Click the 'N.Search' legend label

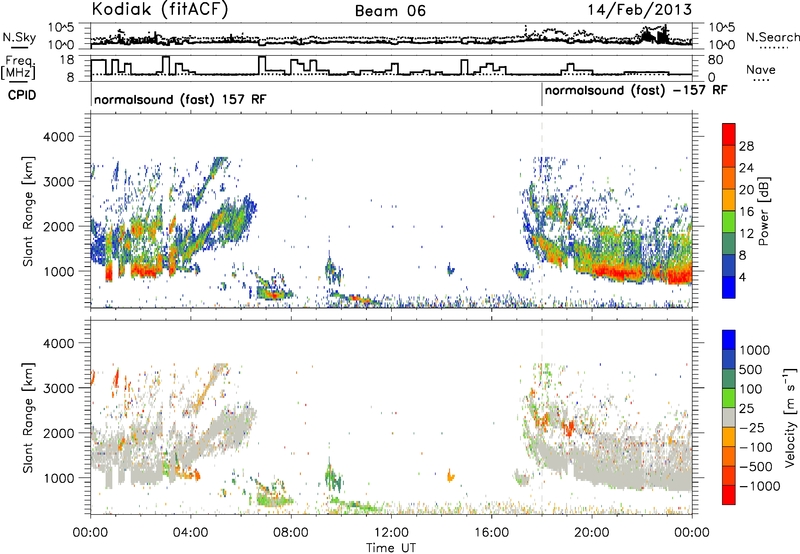tap(772, 37)
